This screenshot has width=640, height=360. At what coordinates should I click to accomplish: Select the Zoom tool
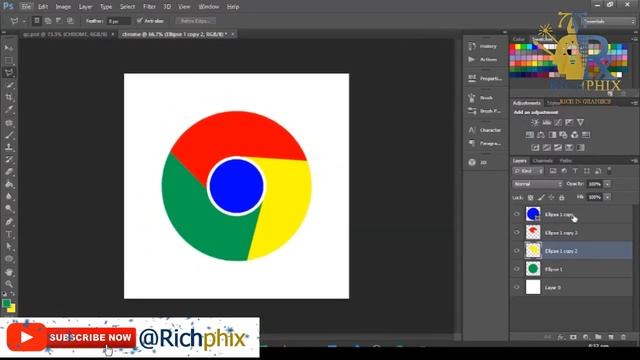[x=9, y=284]
